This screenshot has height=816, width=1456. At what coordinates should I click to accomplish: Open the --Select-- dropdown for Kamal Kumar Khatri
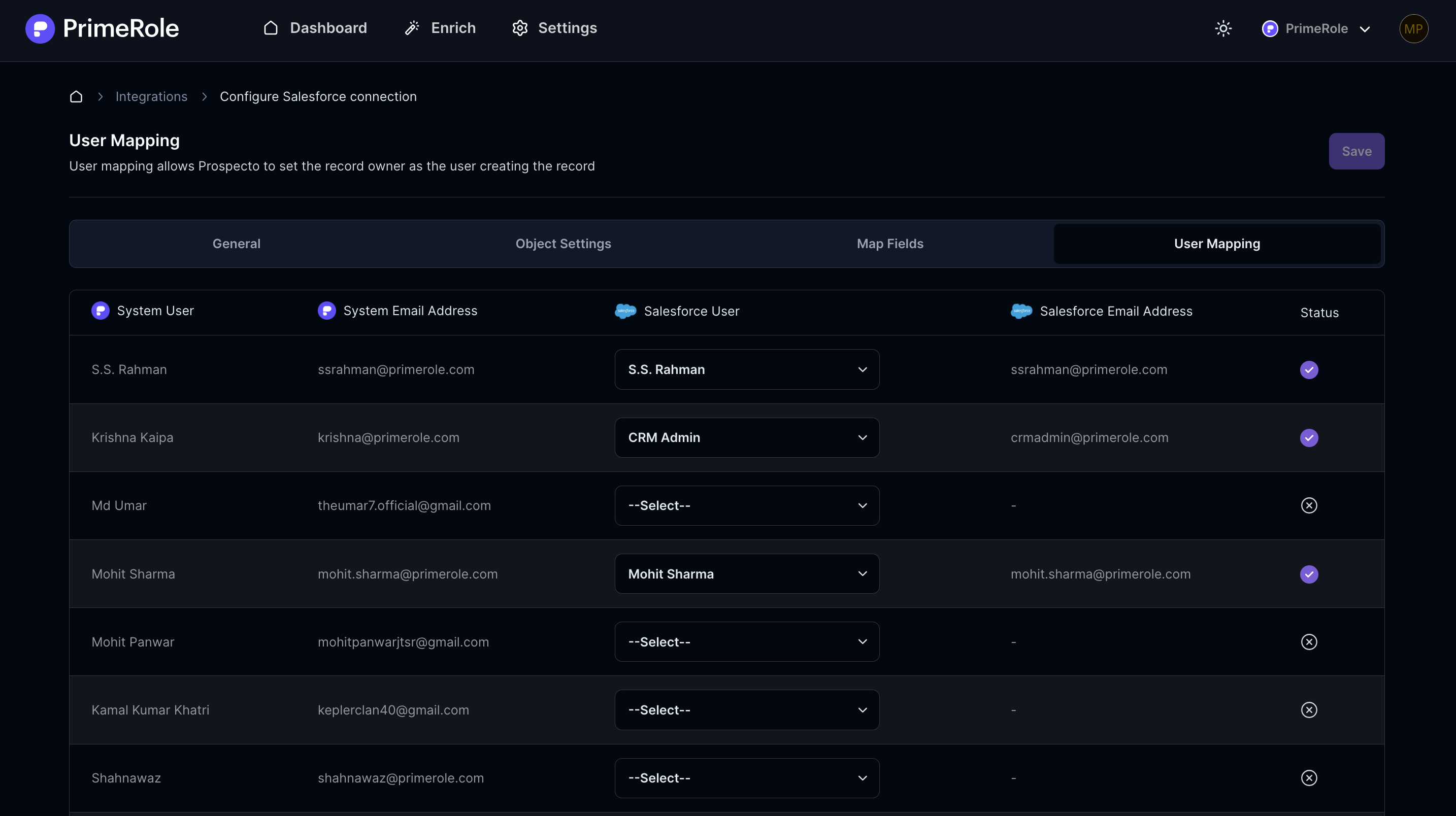747,710
